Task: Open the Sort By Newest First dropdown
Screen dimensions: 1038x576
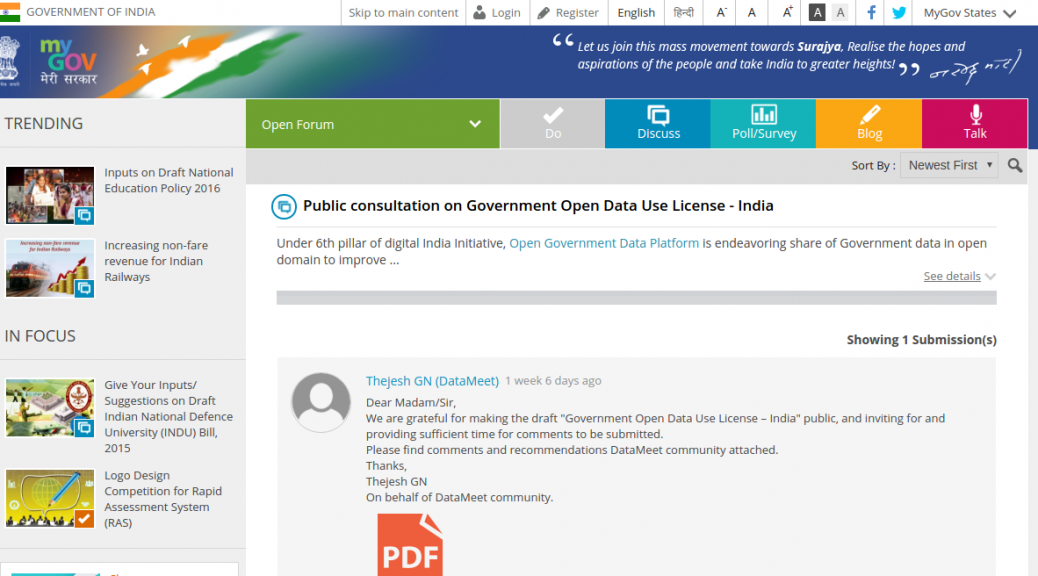Action: (949, 166)
